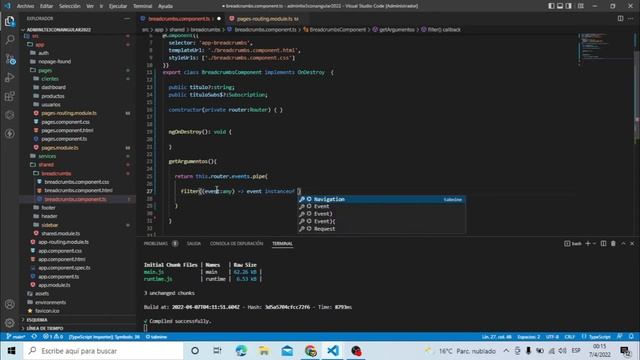Collapse the ADMINLTE3CONANGULAR2022 project root
This screenshot has height=360, width=640.
click(x=58, y=30)
